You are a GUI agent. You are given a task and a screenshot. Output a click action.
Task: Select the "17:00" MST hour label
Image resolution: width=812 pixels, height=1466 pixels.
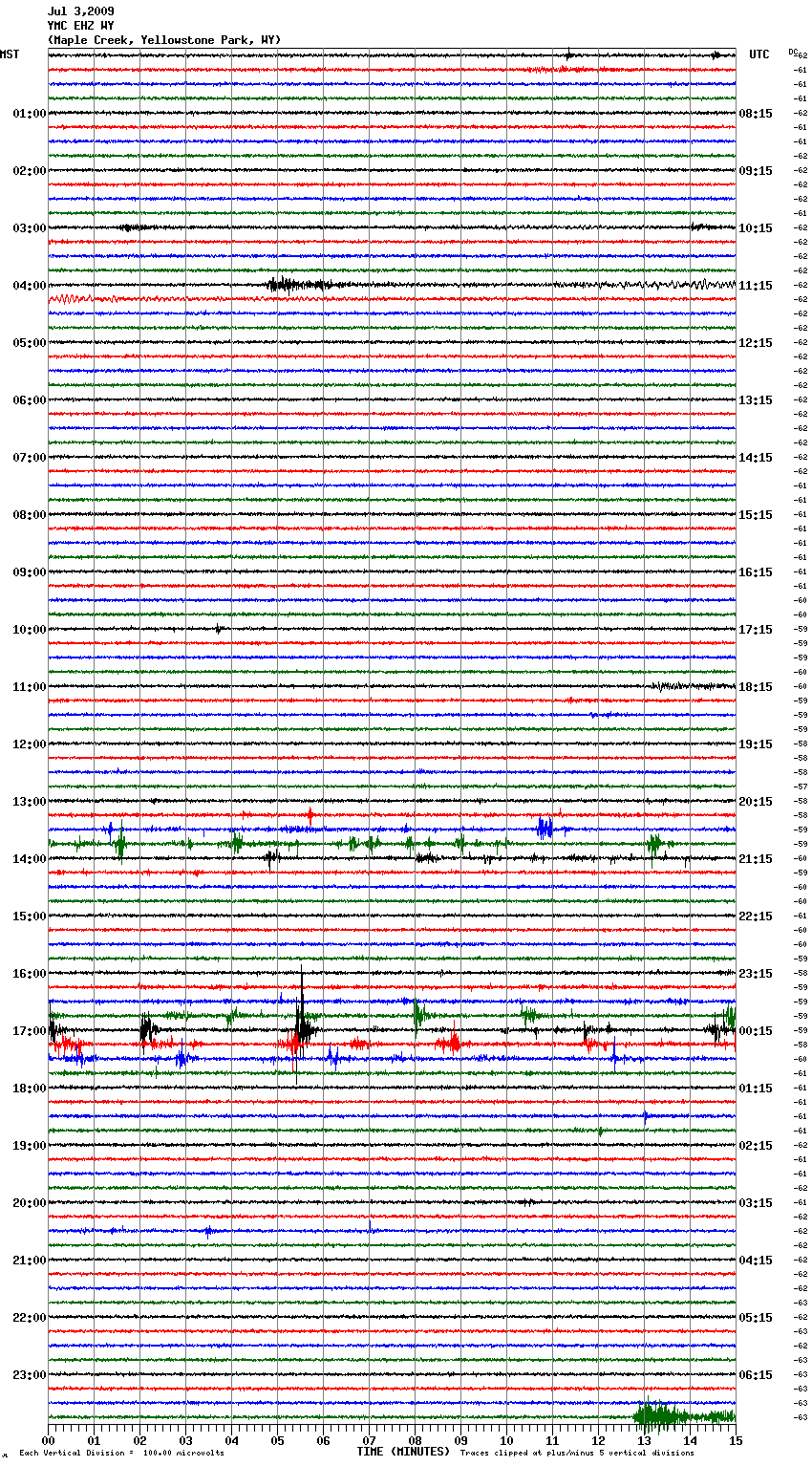(x=30, y=1031)
